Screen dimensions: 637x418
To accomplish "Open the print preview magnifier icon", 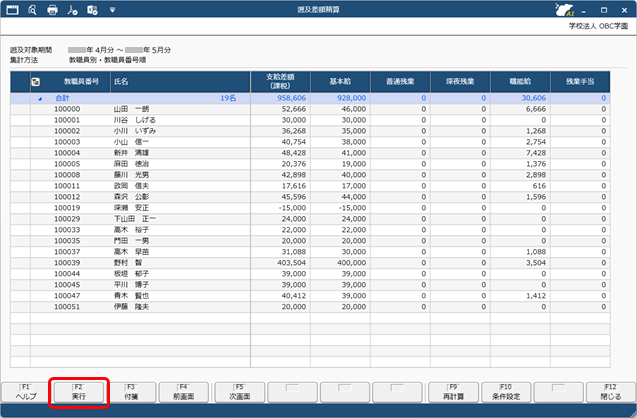I will pos(32,9).
